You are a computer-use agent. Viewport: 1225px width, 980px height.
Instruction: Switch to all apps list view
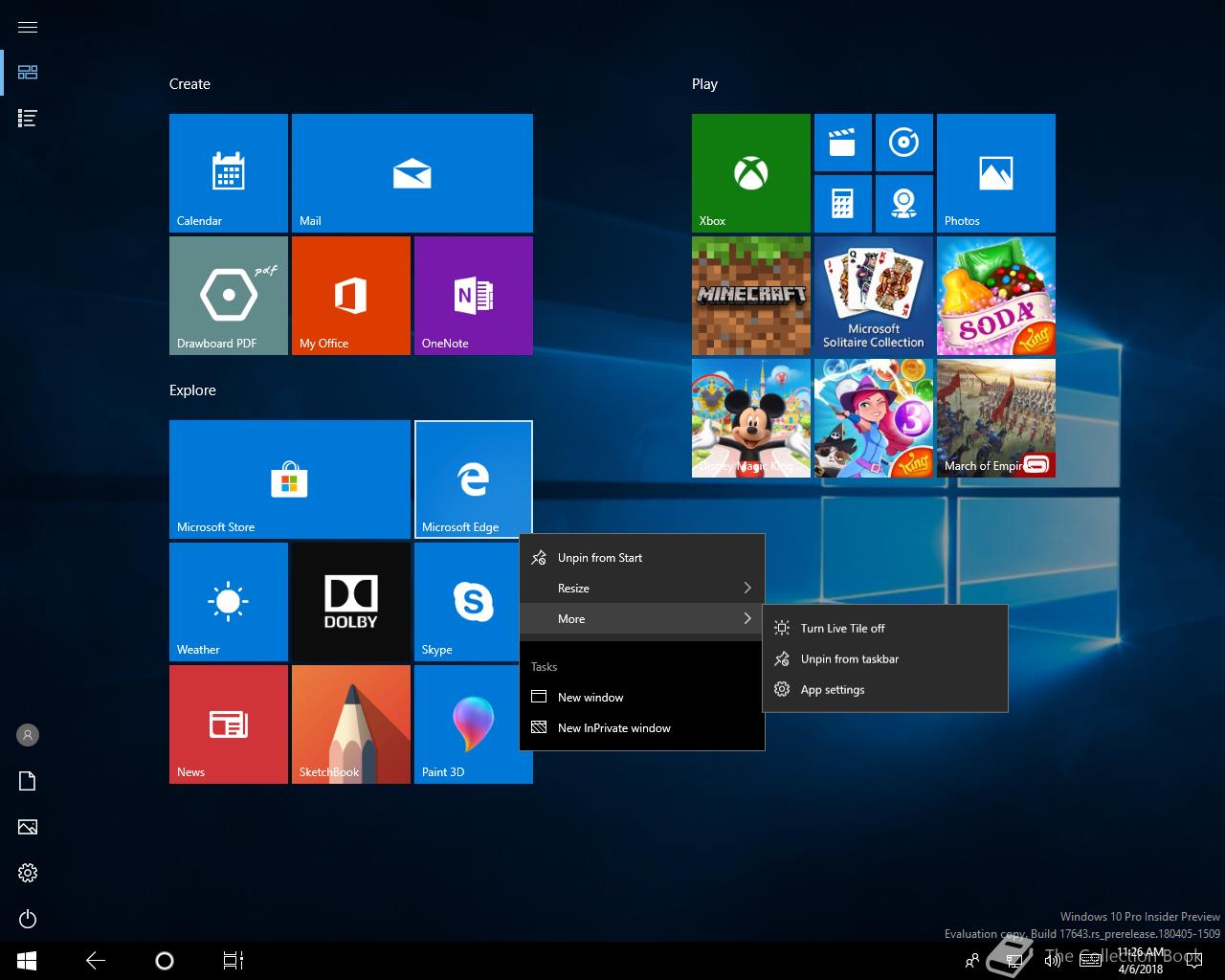[x=28, y=119]
